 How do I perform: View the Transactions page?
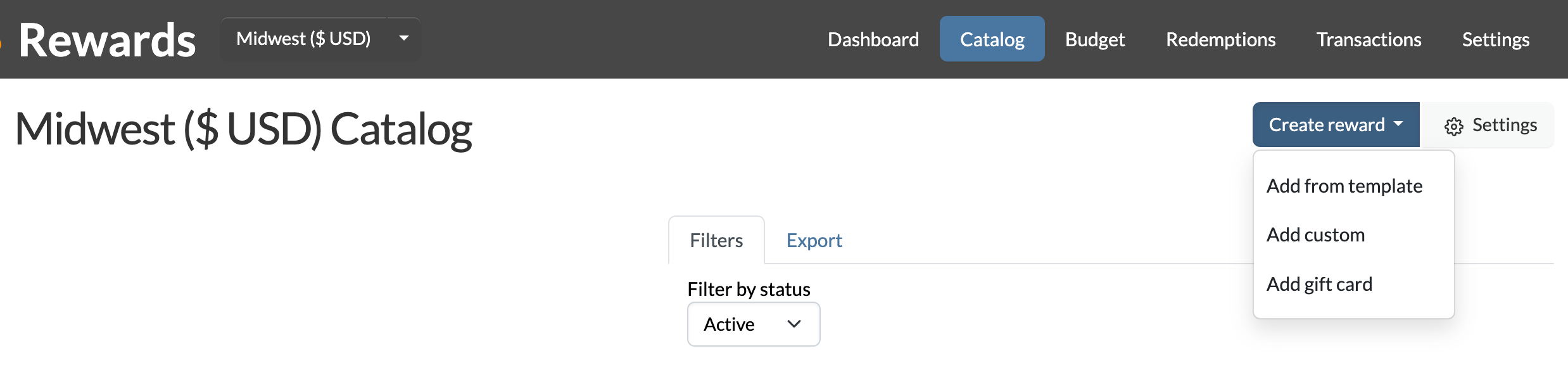point(1369,39)
